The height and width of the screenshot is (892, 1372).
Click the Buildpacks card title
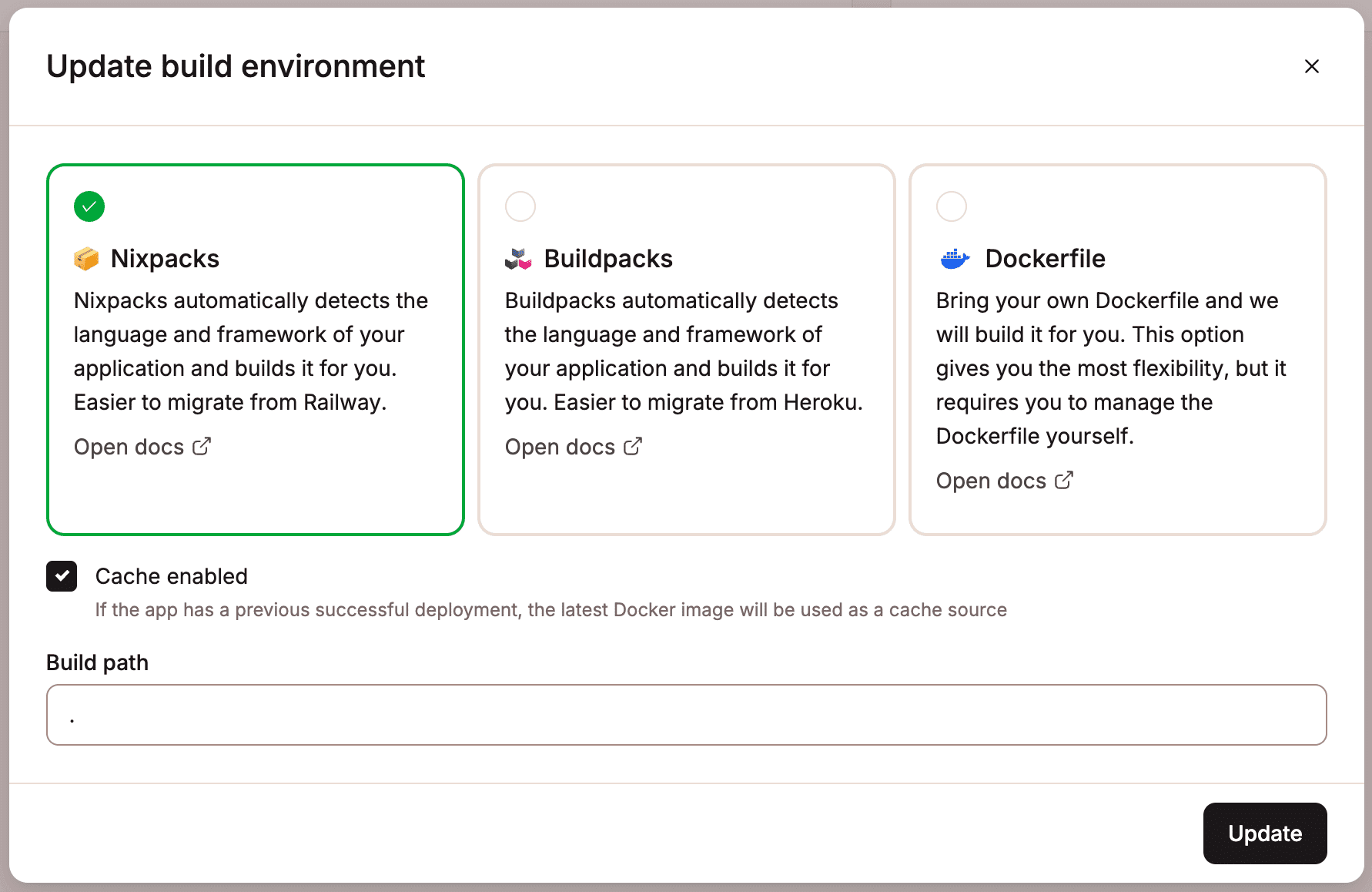pyautogui.click(x=608, y=259)
